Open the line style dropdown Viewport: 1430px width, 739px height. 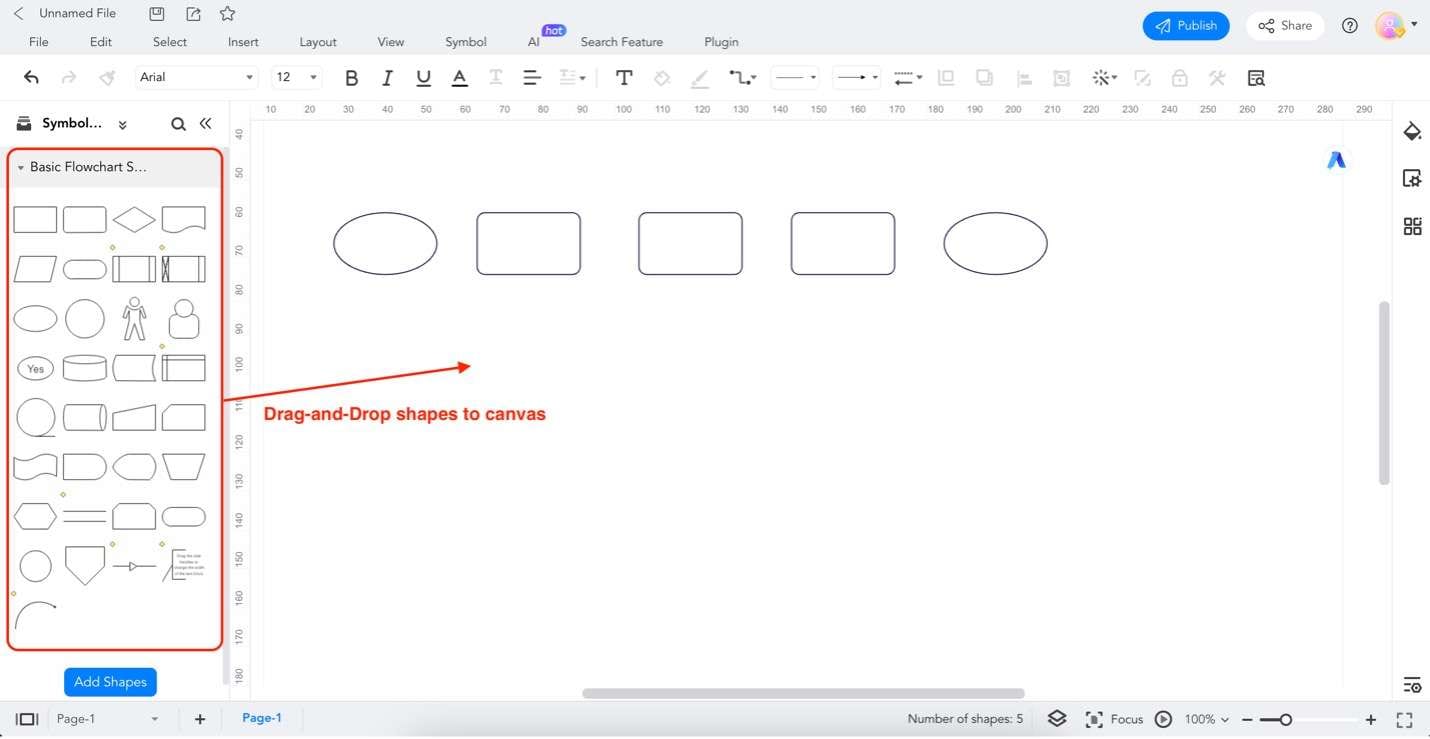[795, 77]
